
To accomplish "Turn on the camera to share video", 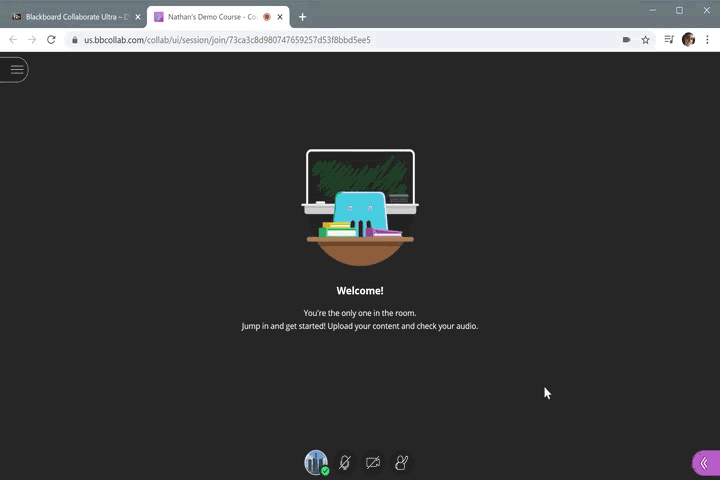I will click(x=373, y=462).
